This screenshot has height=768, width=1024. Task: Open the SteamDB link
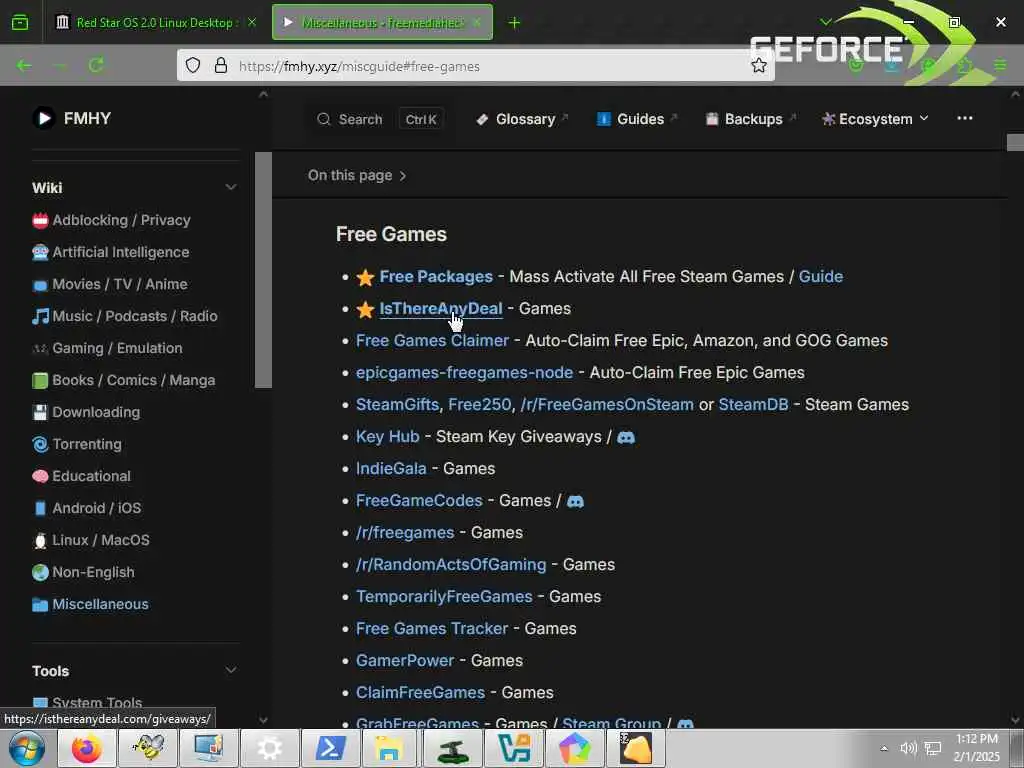753,404
